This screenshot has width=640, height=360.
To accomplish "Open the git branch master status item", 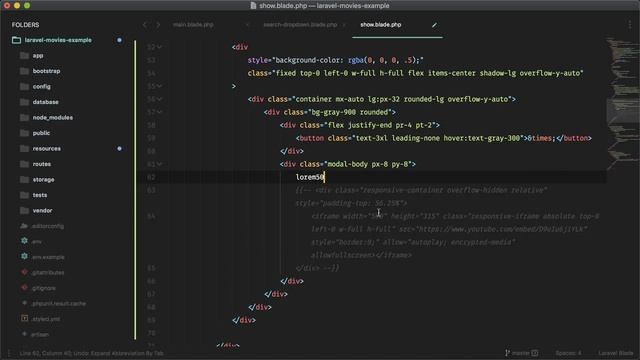I will [522, 353].
